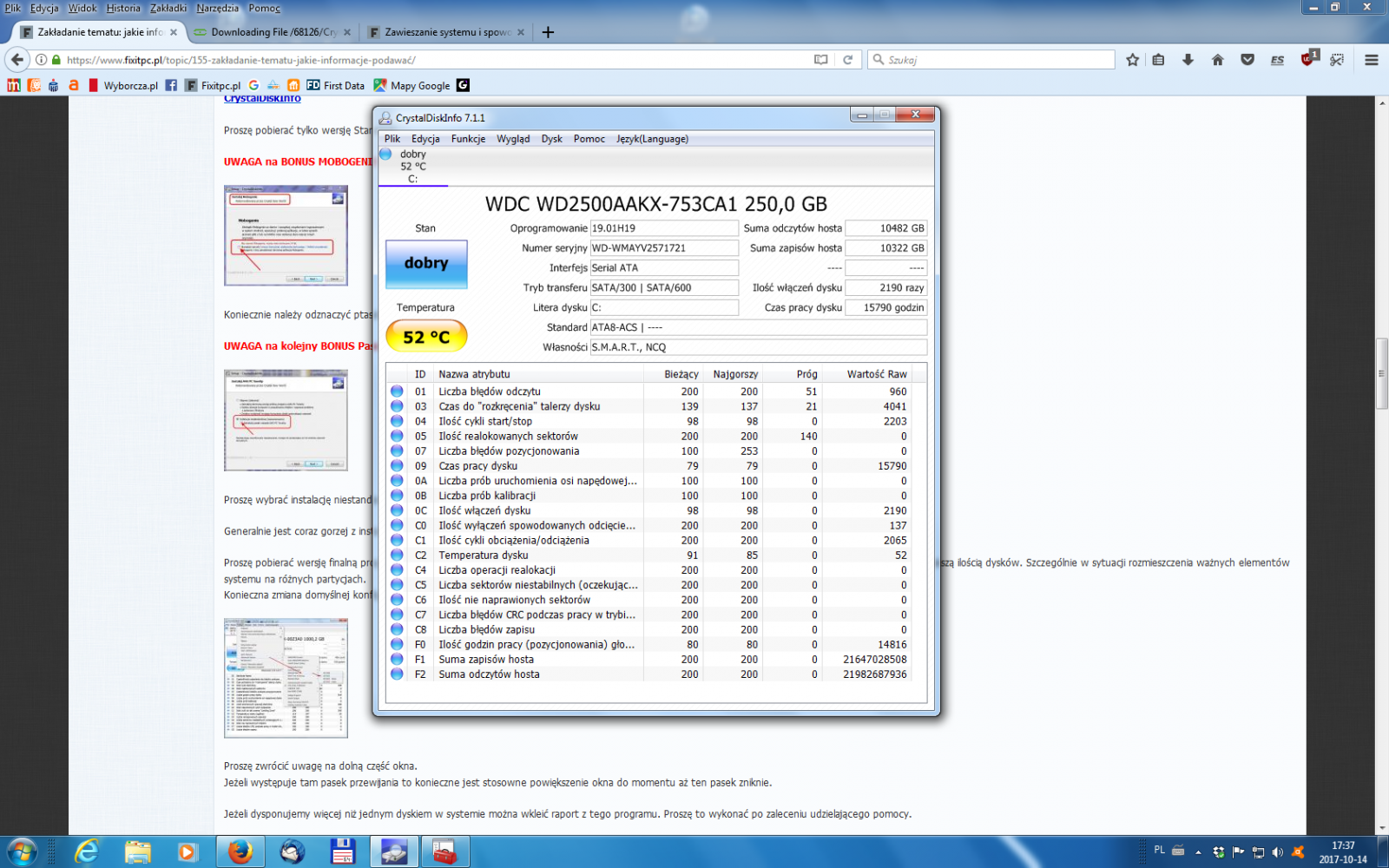Open the Mobogenie warning thumbnail image
Screen dimensions: 1389x868
pyautogui.click(x=286, y=235)
